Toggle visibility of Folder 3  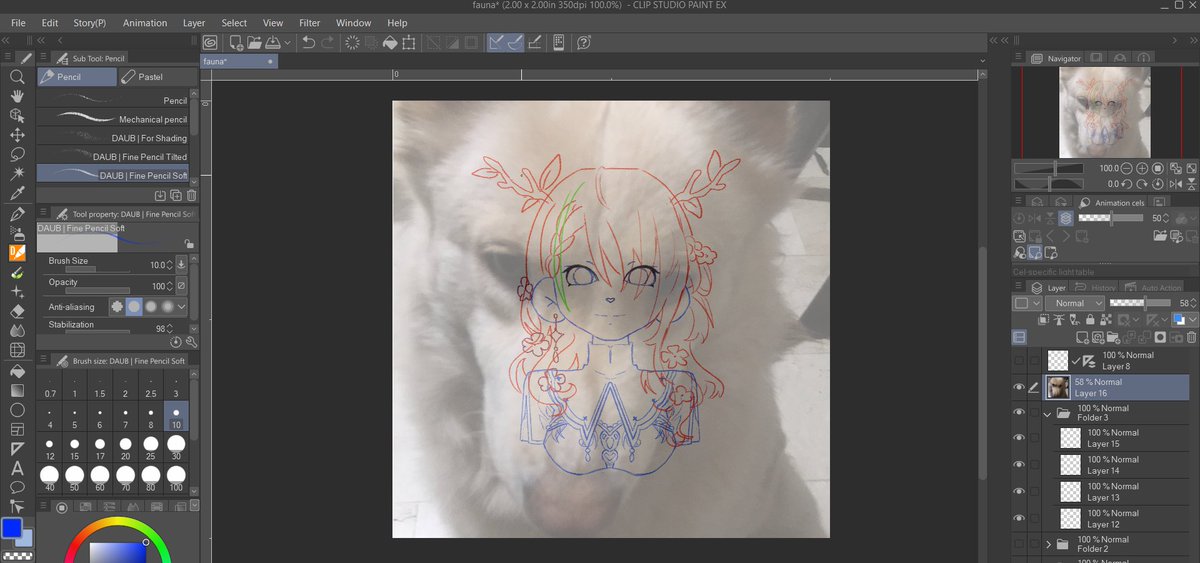pyautogui.click(x=1020, y=413)
